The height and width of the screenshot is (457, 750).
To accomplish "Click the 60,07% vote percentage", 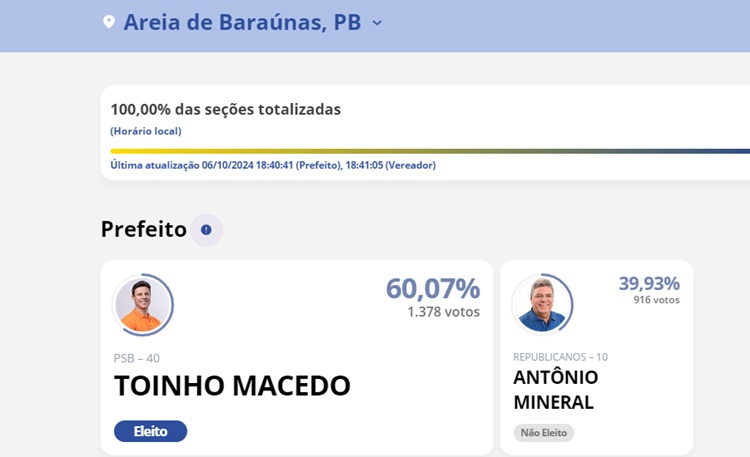I will pos(433,289).
